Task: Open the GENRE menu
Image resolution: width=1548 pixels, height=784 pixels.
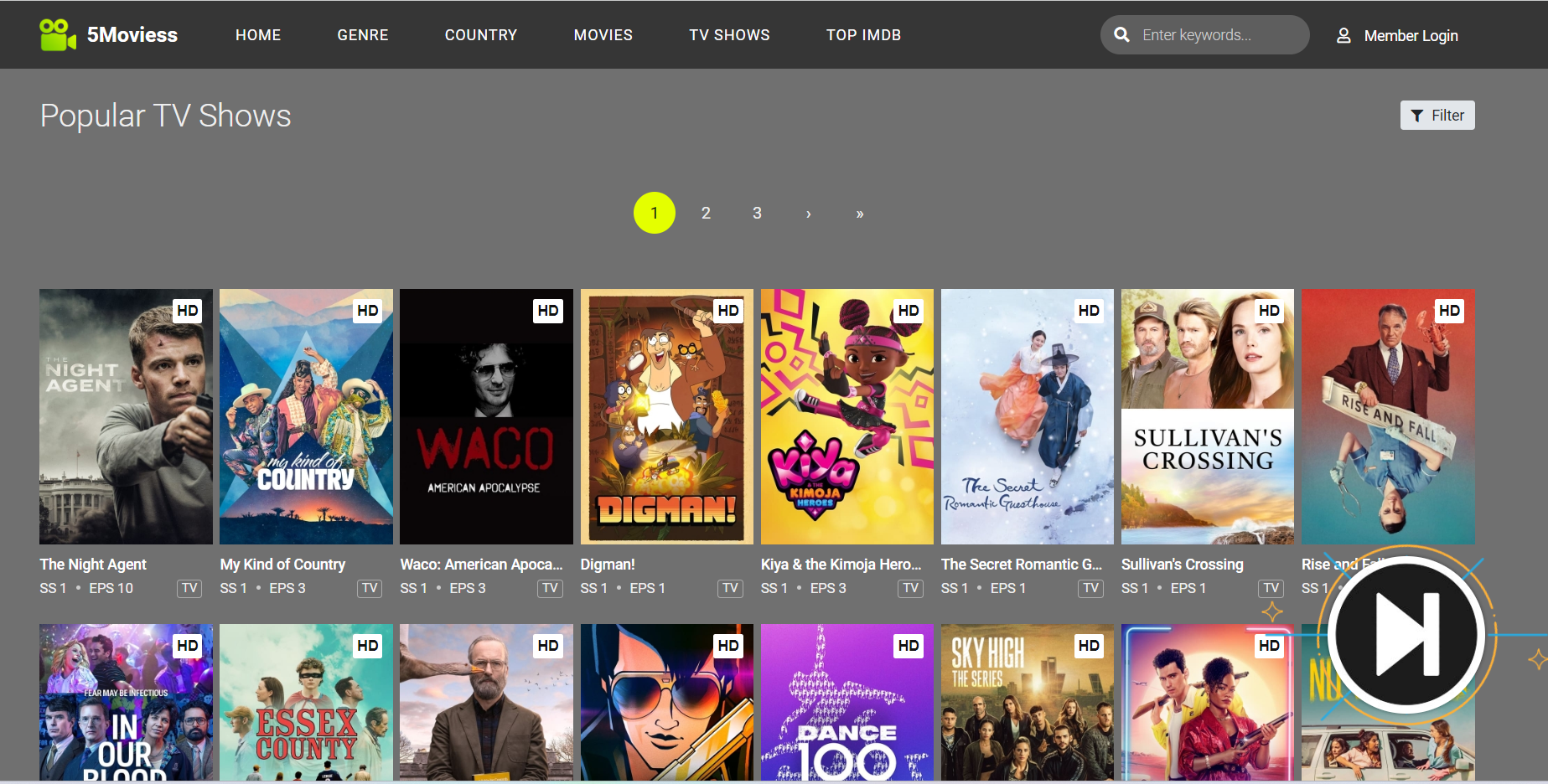Action: pos(363,35)
